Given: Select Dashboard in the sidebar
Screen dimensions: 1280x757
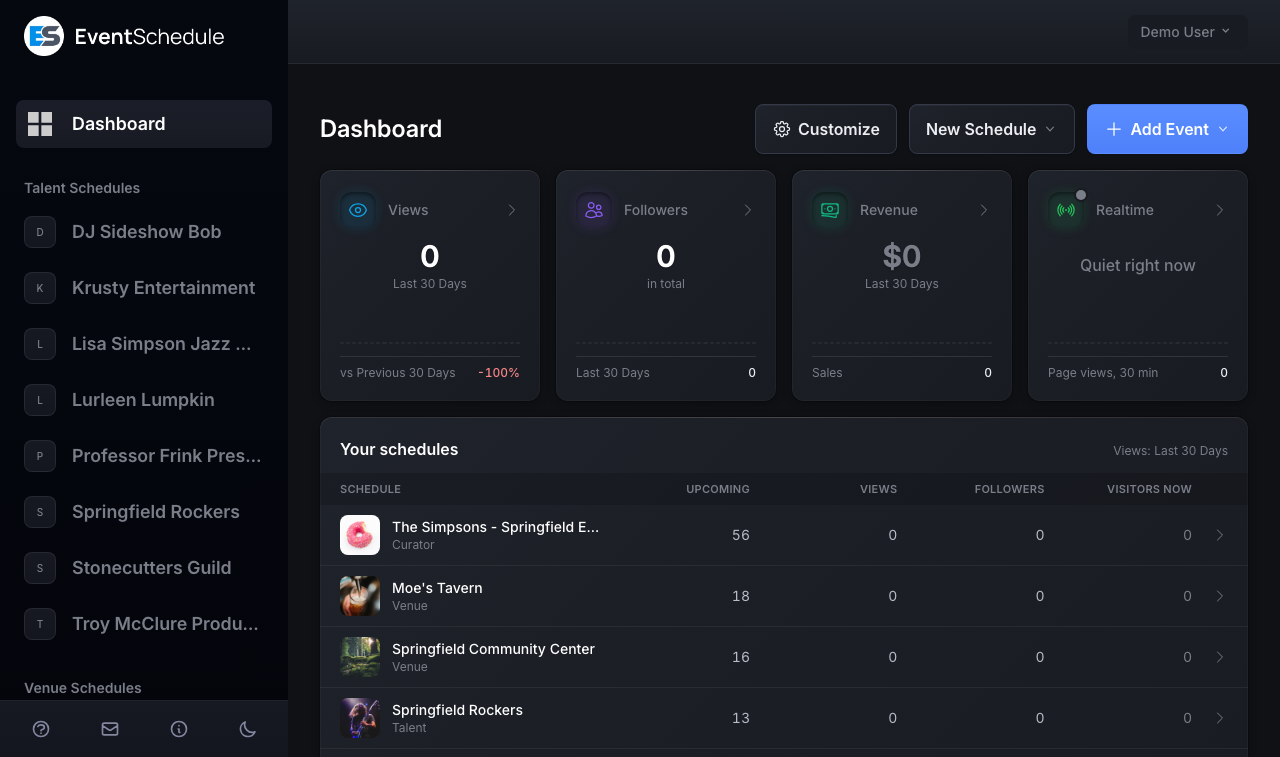Looking at the screenshot, I should click(x=144, y=124).
